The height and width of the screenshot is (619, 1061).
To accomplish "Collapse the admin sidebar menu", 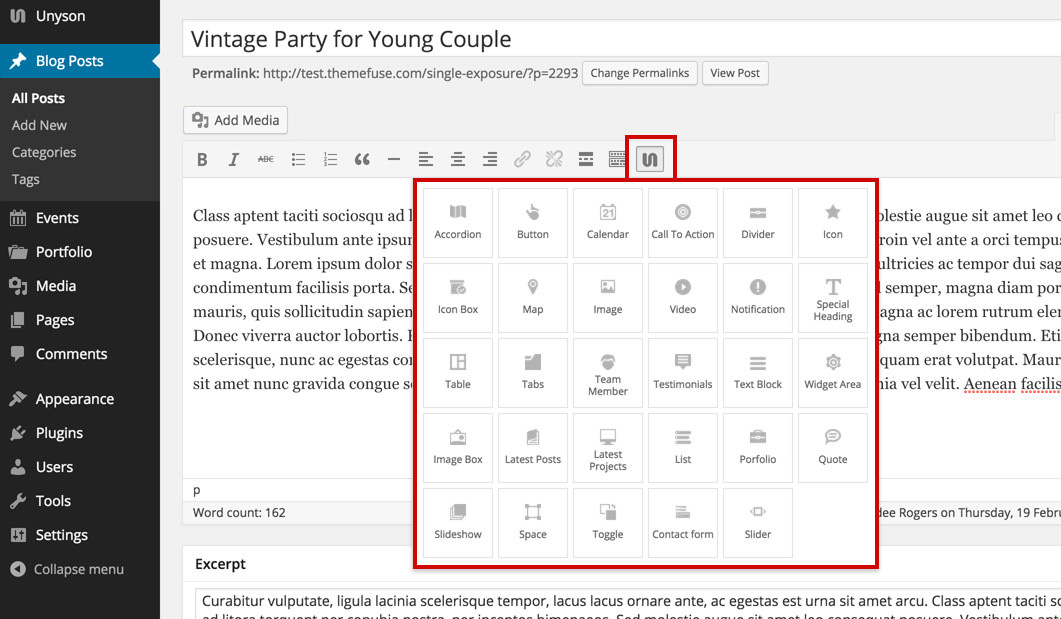I will (80, 570).
